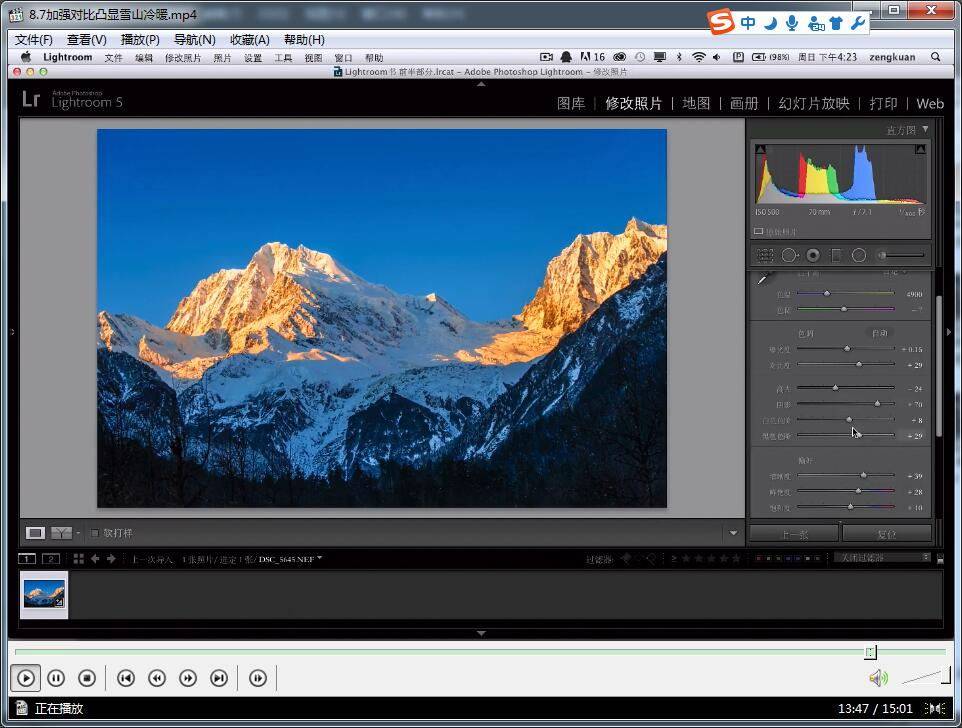The image size is (962, 728).
Task: Adjust the exposure slider handle
Action: point(847,348)
